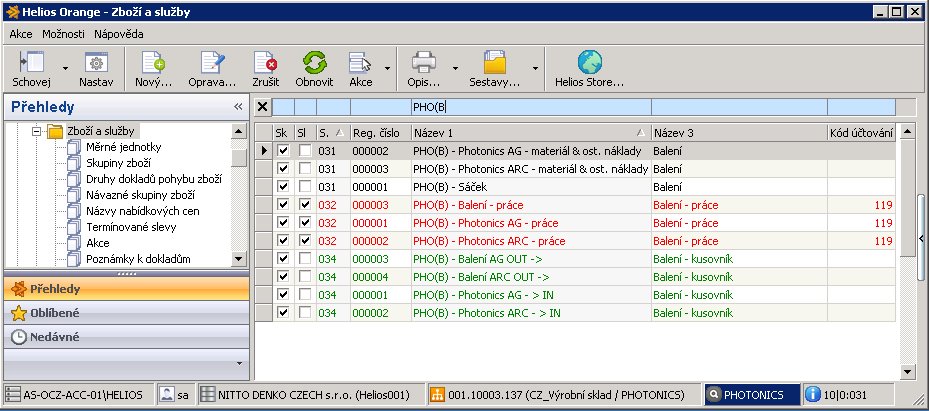This screenshot has width=929, height=411.
Task: Click the tree panel scroll up arrow
Action: coord(238,130)
